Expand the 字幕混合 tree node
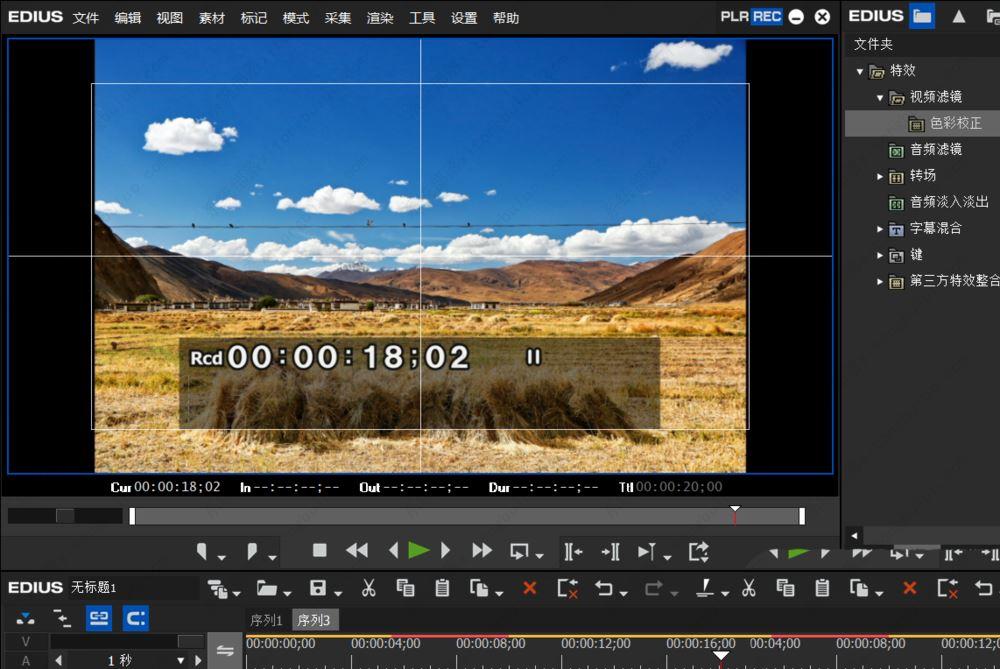Image resolution: width=1000 pixels, height=669 pixels. coord(880,229)
